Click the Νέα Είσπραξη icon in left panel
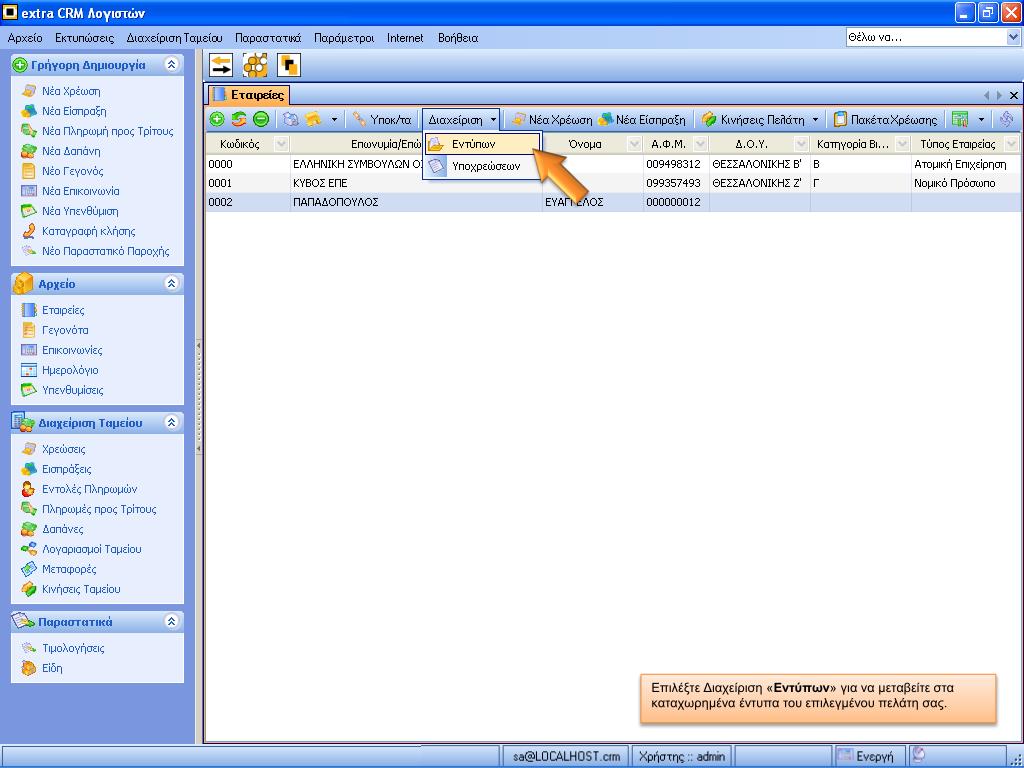This screenshot has height=768, width=1024. click(x=29, y=111)
